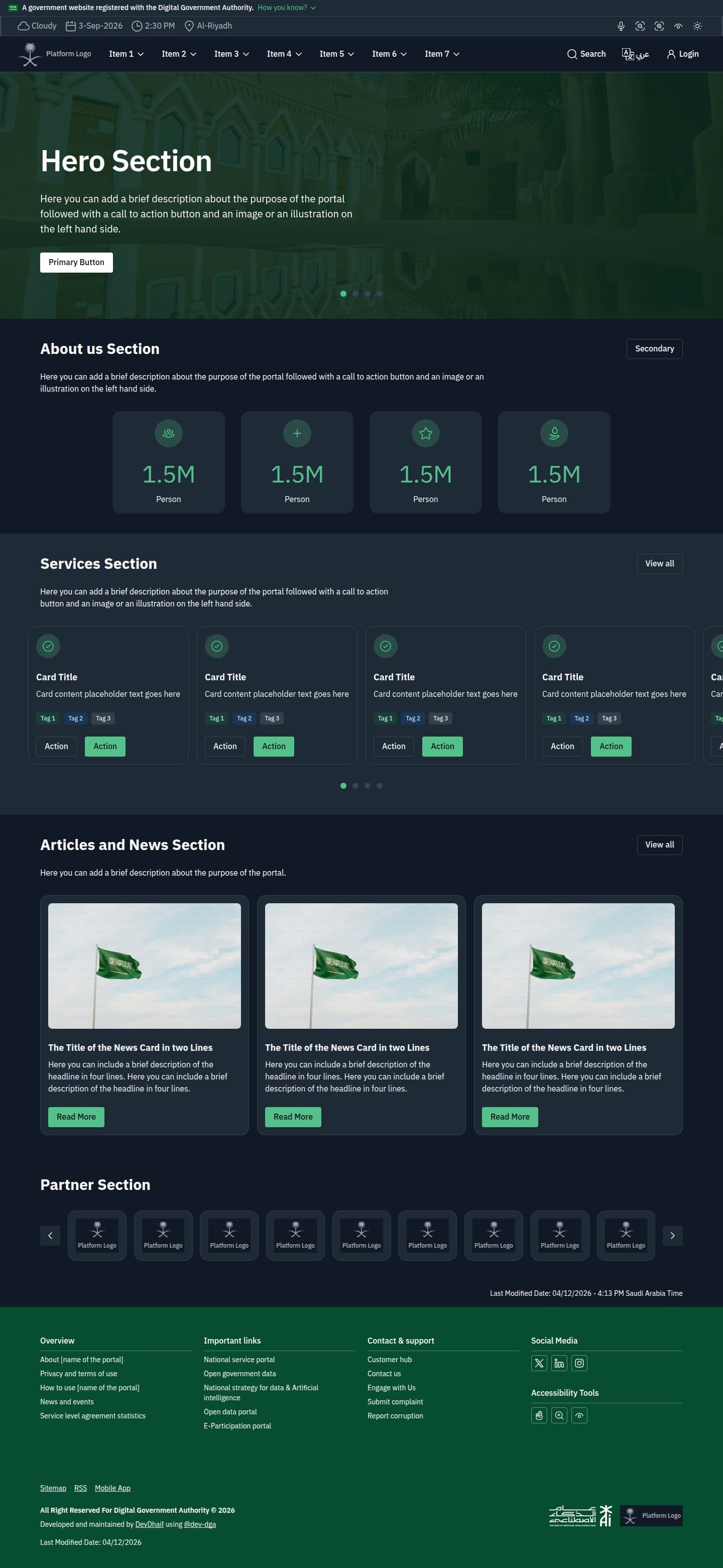This screenshot has height=1568, width=723.
Task: Select the second services carousel dot
Action: pos(355,786)
